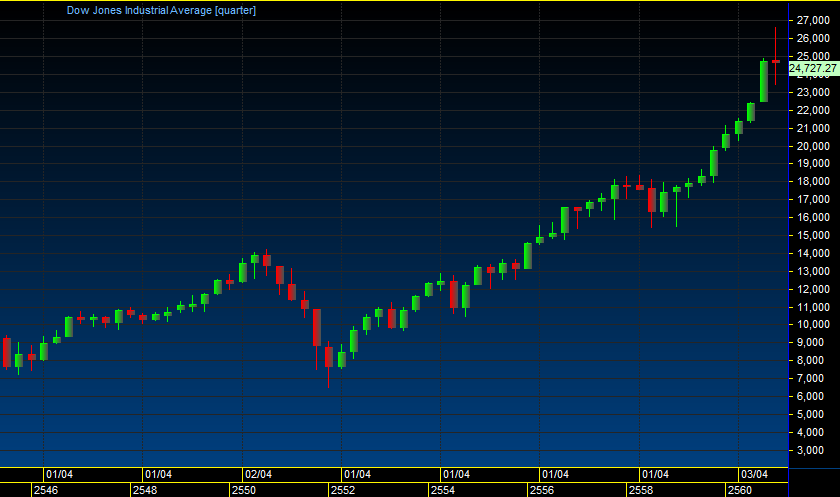The width and height of the screenshot is (840, 497).
Task: Click the 11,000 price axis label
Action: 813,307
